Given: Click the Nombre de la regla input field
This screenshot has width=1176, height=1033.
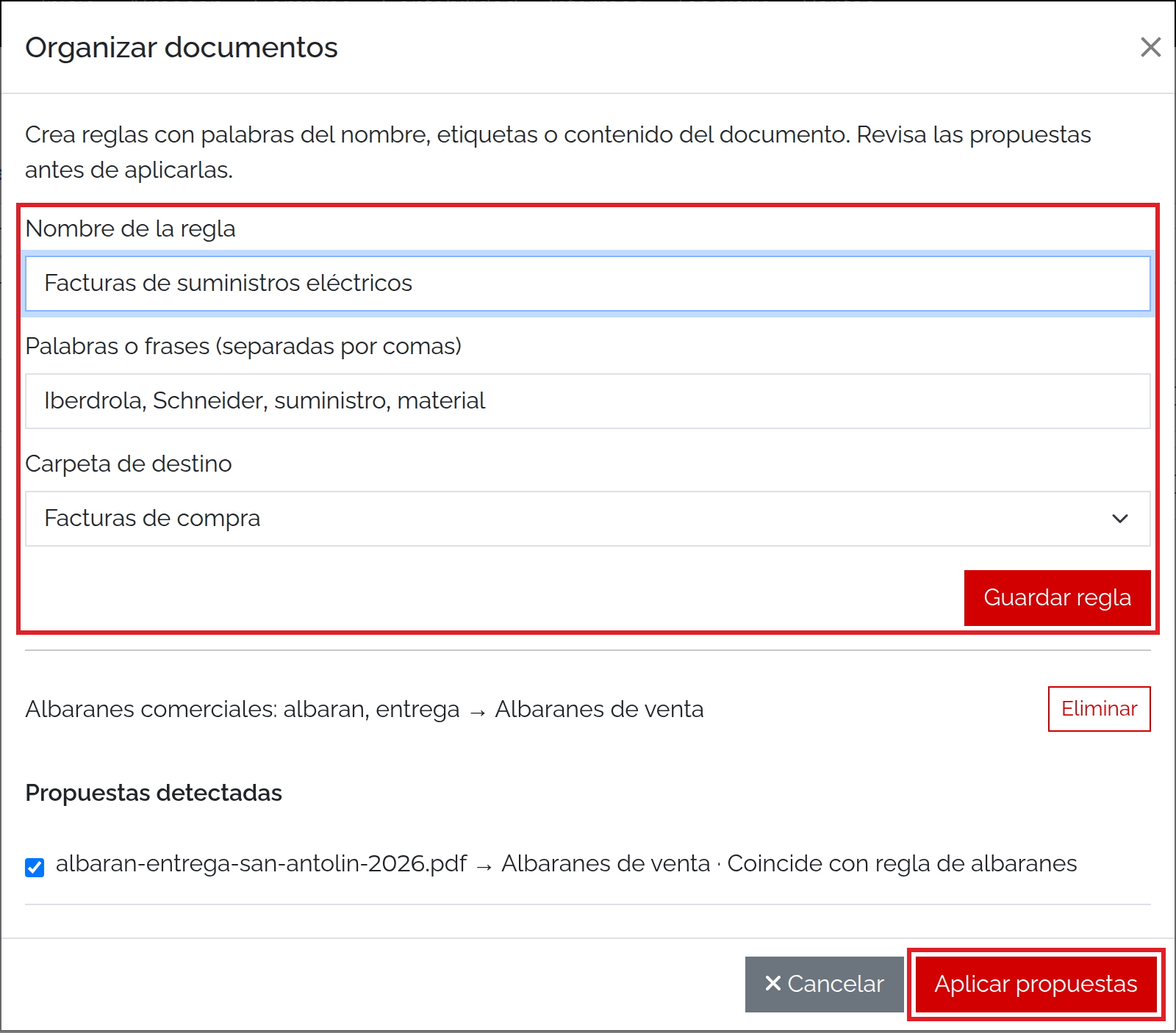Looking at the screenshot, I should coord(588,284).
